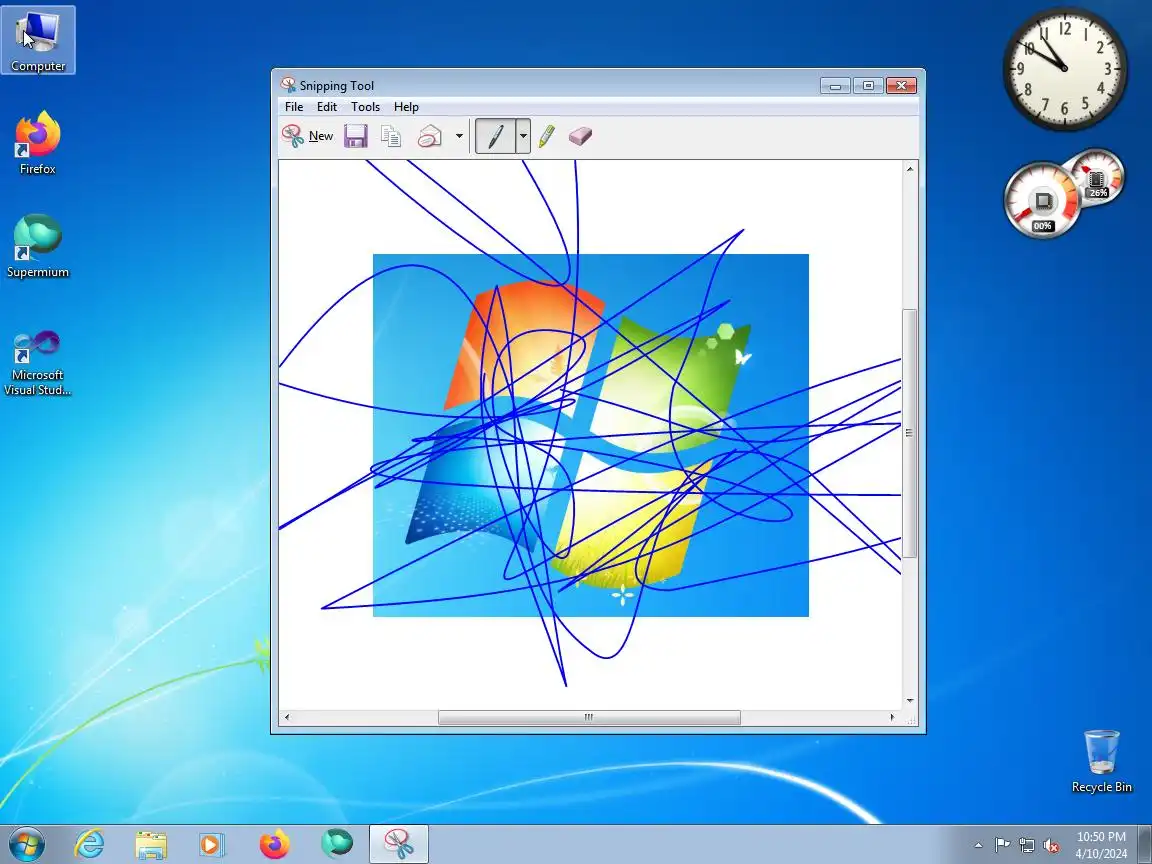Maximize the Snipping Tool window

[x=868, y=86]
